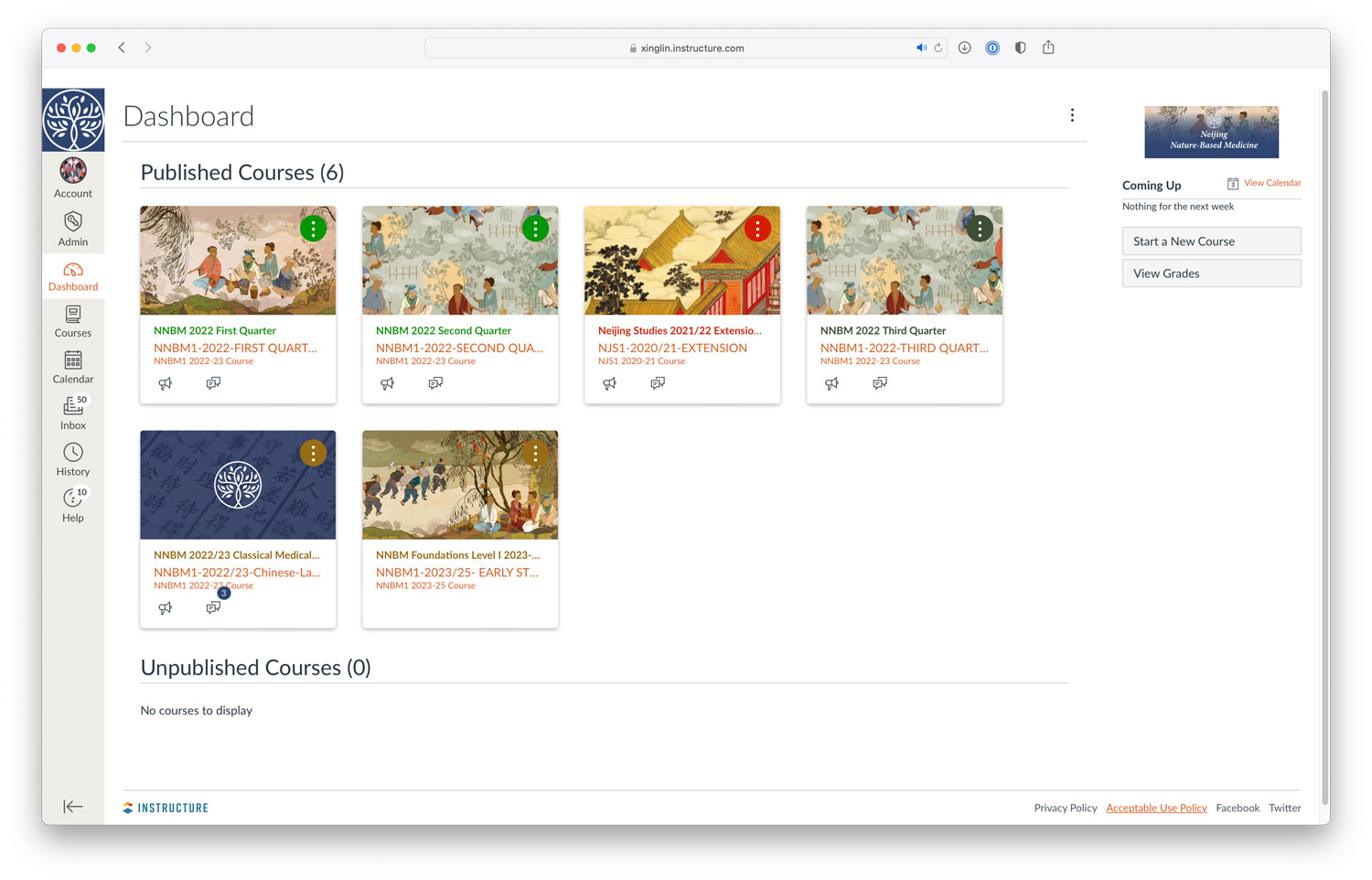Open the Dashboard options kebab menu
Screen dimensions: 1372x880
tap(1072, 115)
